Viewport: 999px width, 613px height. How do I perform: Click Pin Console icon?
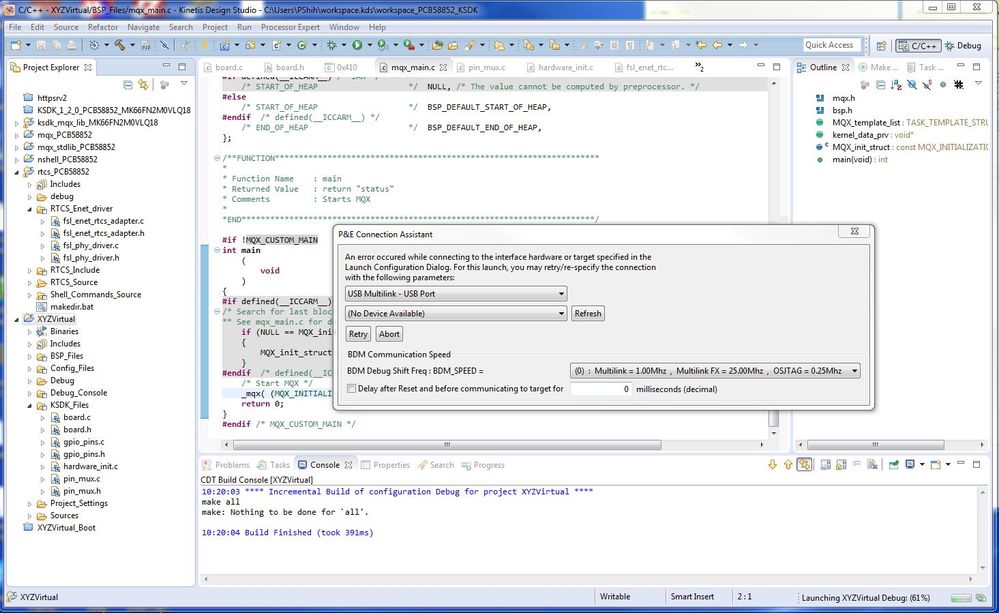point(893,465)
